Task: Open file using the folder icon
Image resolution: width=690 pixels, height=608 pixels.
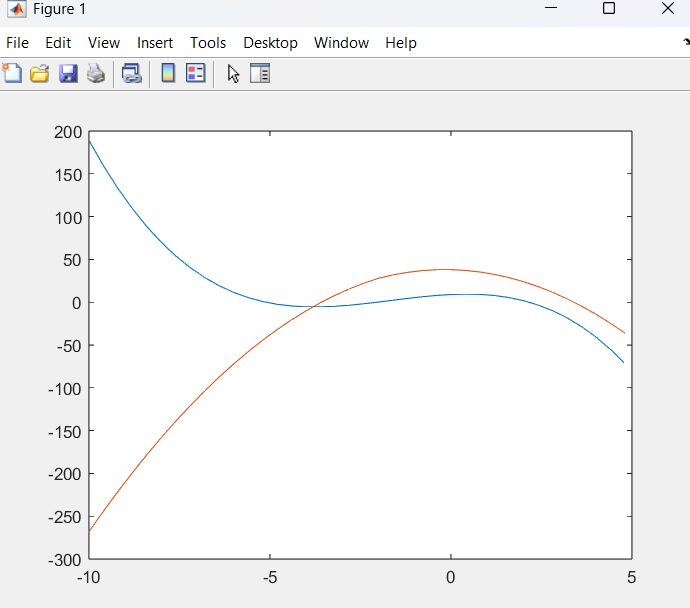Action: click(40, 73)
